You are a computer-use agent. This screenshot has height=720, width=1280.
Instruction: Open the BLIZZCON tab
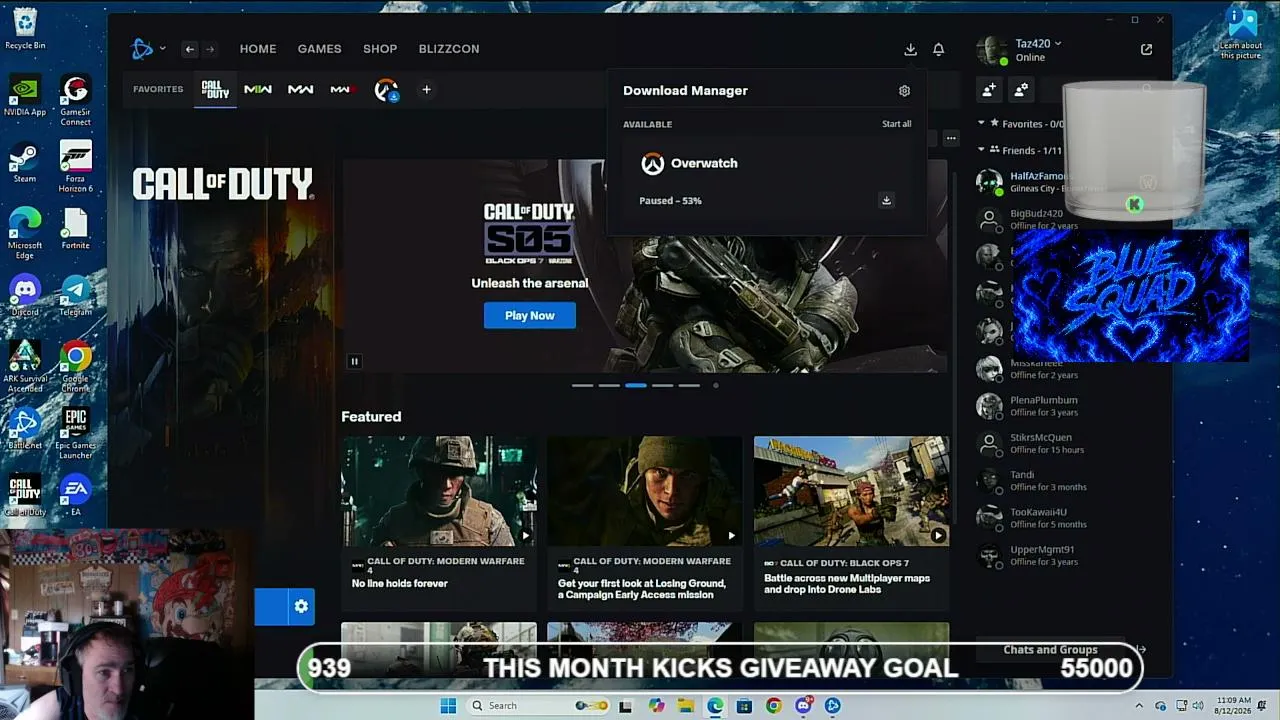pos(449,49)
